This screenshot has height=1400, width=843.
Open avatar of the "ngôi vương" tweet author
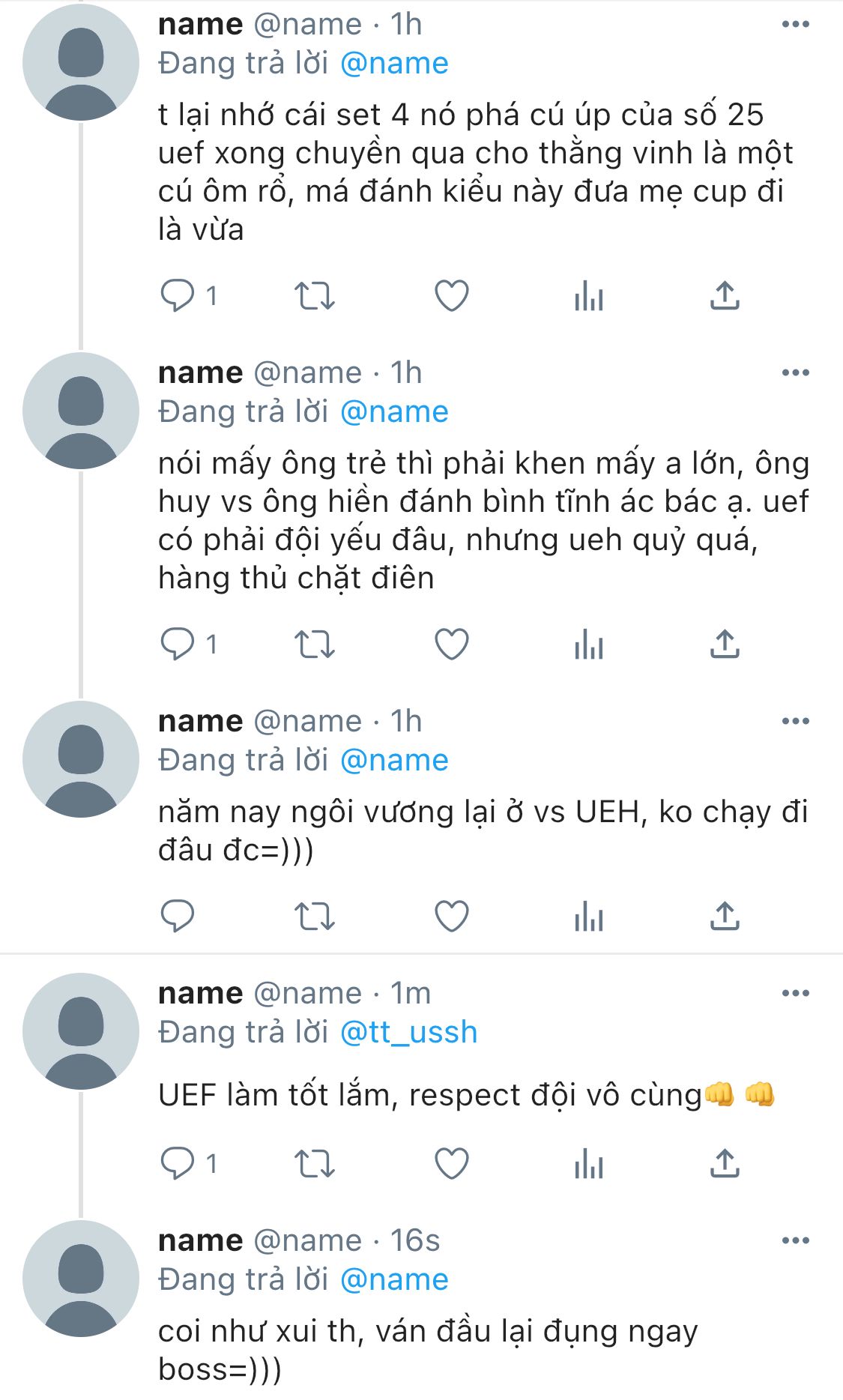[81, 758]
